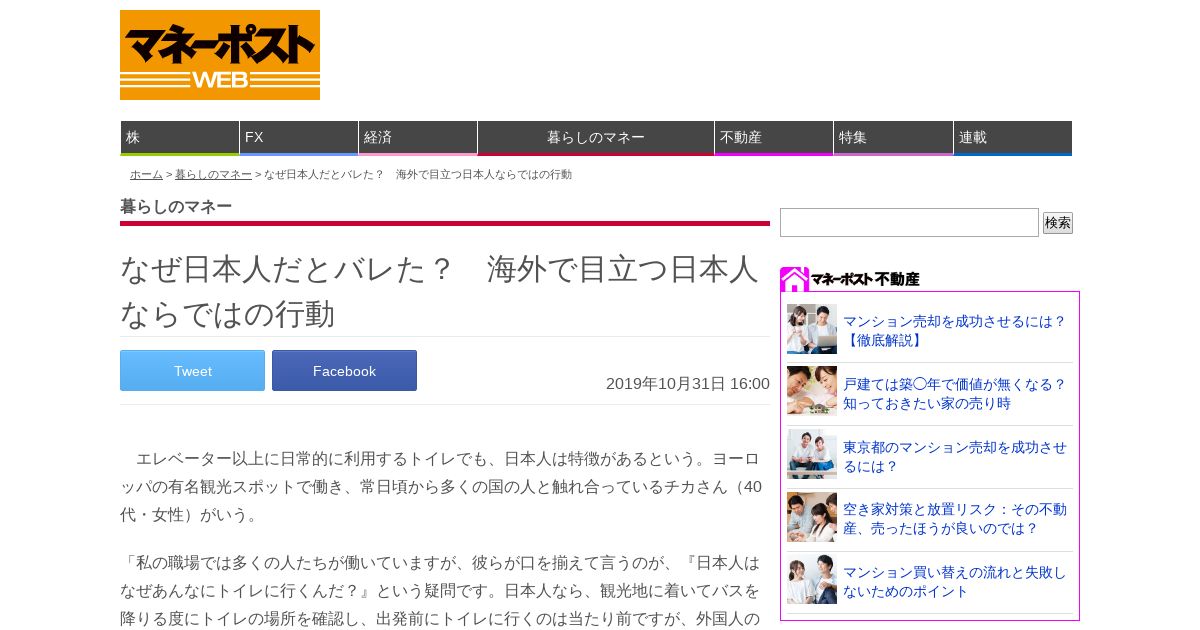
Task: Open the 特集 navigation tab
Action: (x=893, y=138)
